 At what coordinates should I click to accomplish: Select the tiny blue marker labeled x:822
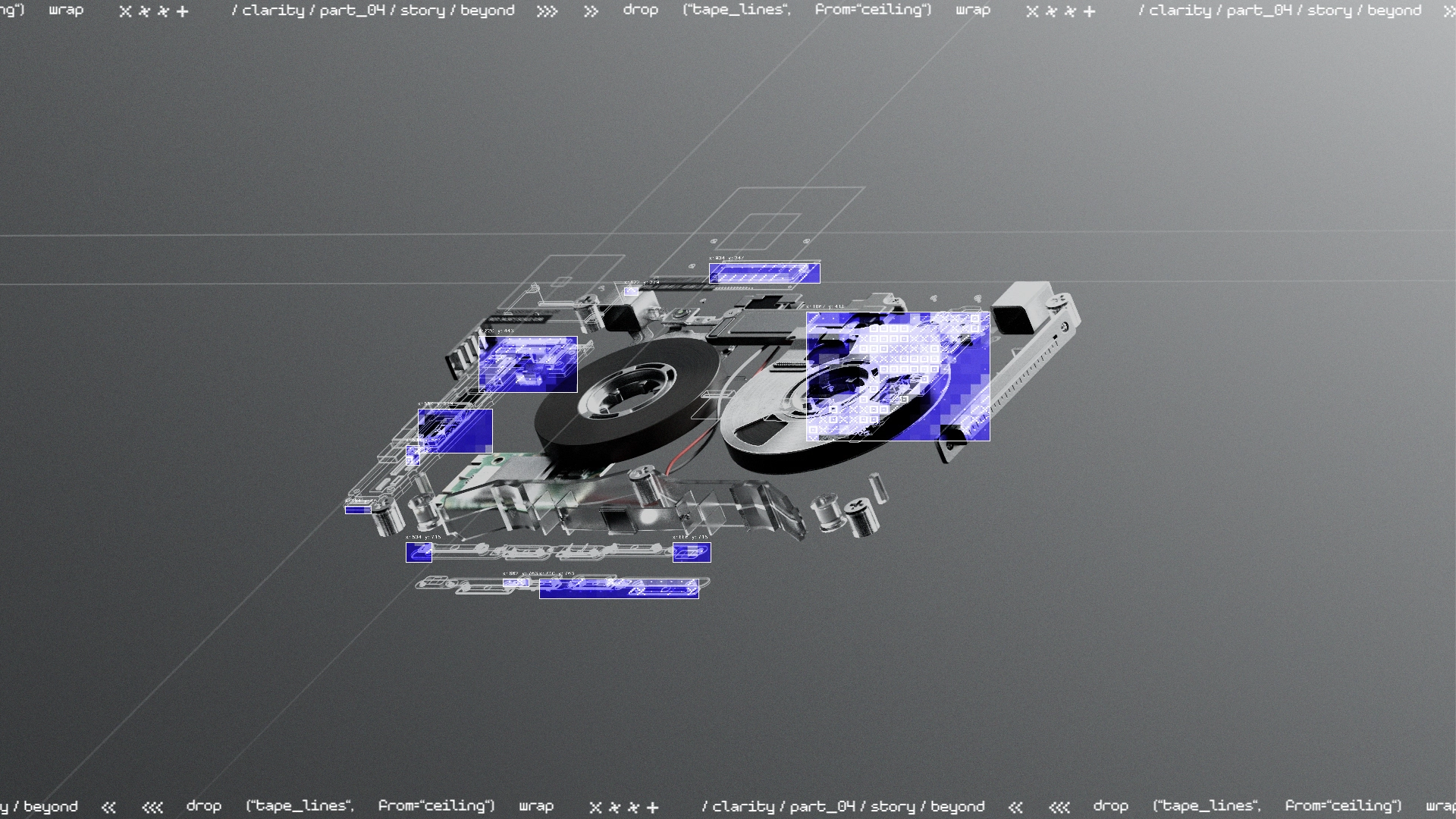631,291
